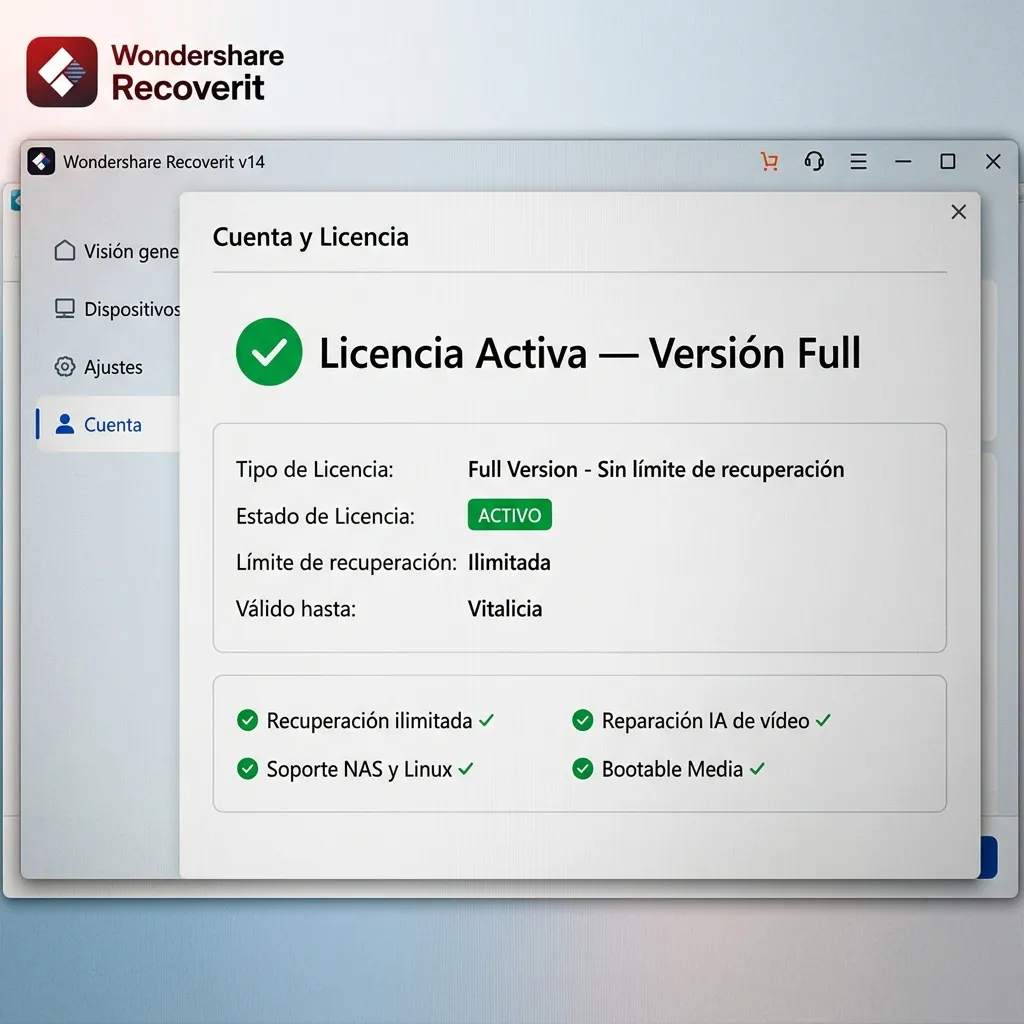Click the green circle beside Bootable Media
Screen dimensions: 1024x1024
[x=583, y=769]
